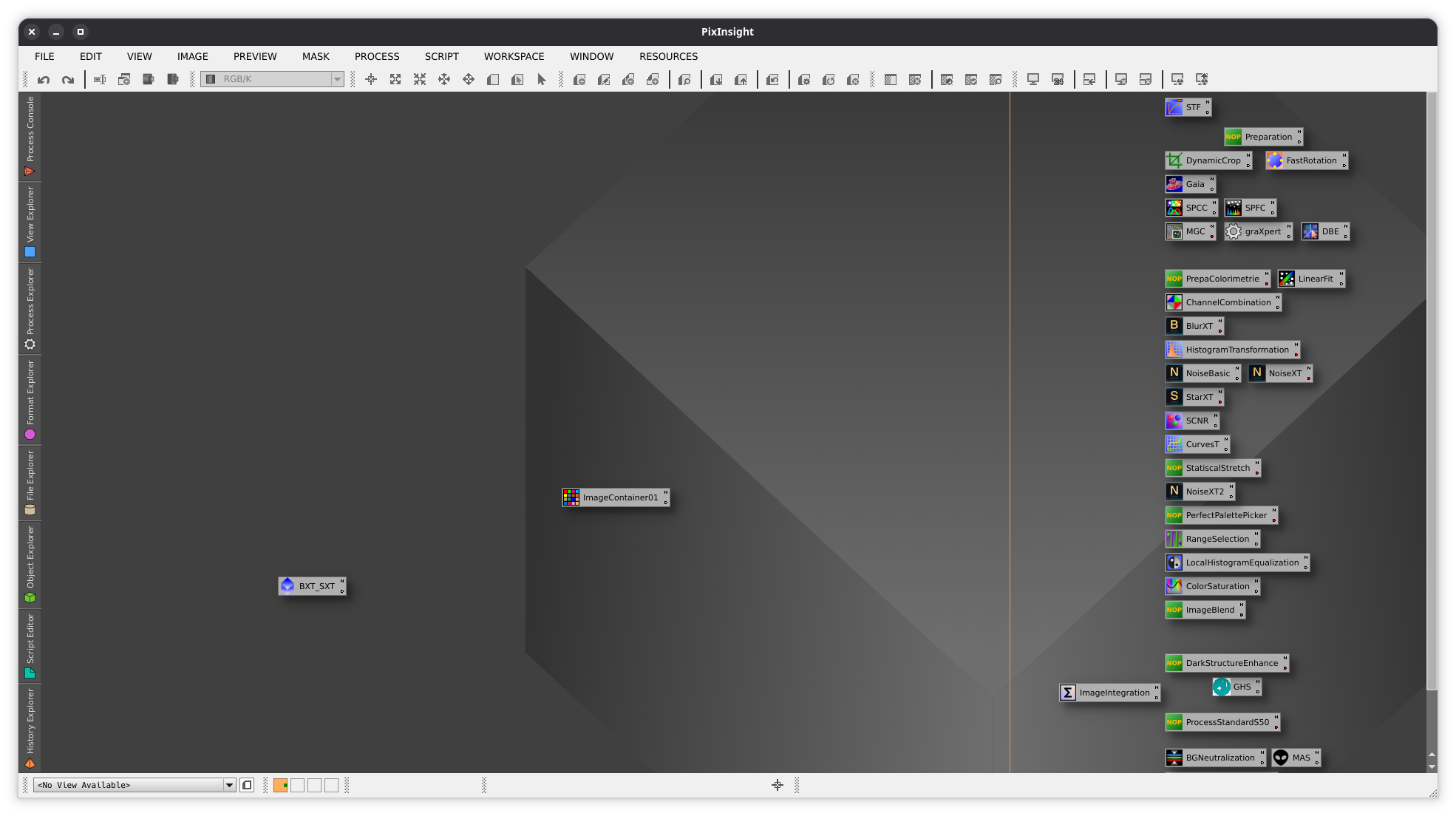Show the View Explorer side panel
This screenshot has height=816, width=1456.
(x=30, y=222)
